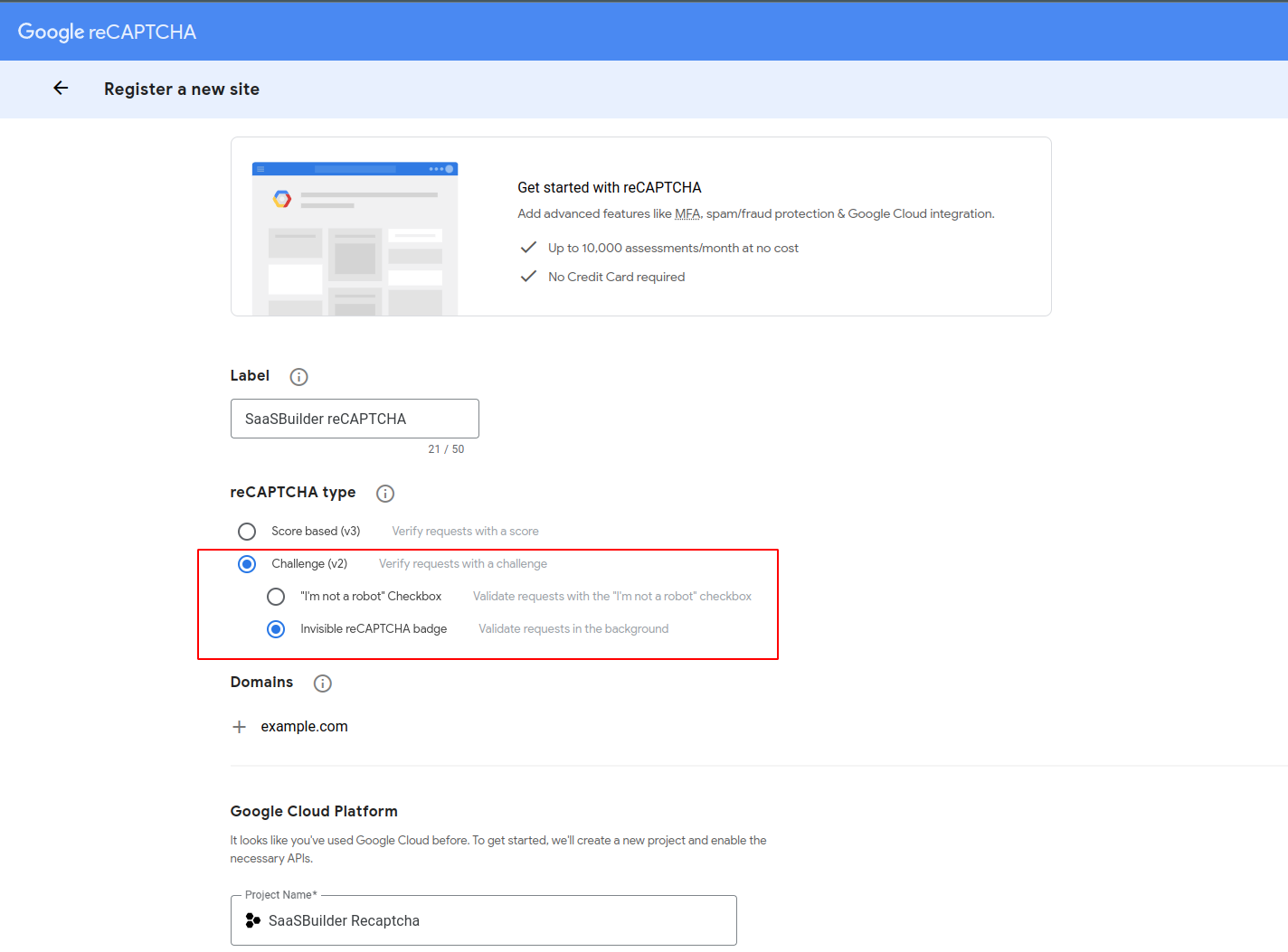Click the plus icon to add domain
The height and width of the screenshot is (952, 1288).
pos(239,727)
